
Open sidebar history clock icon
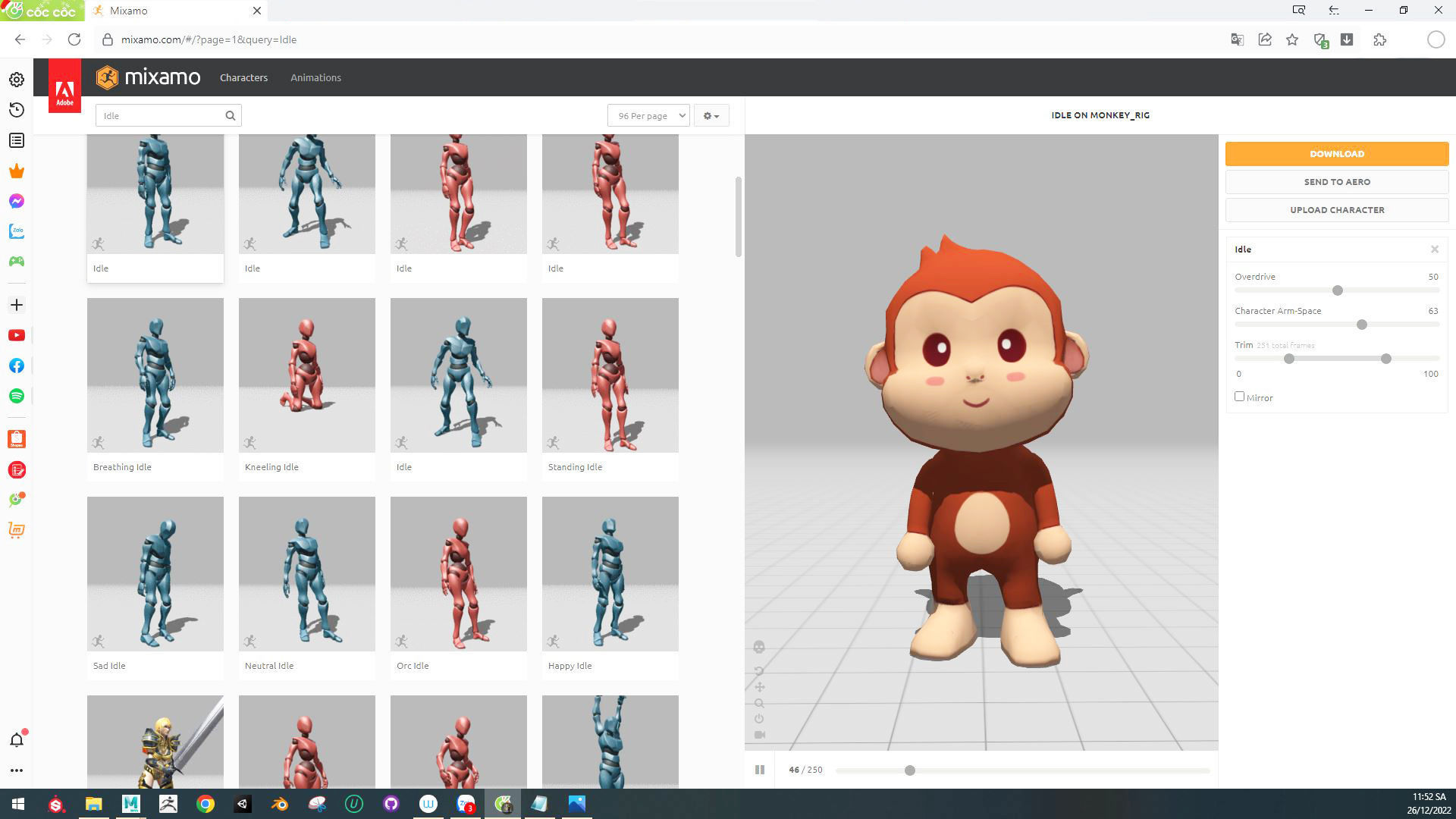[17, 110]
